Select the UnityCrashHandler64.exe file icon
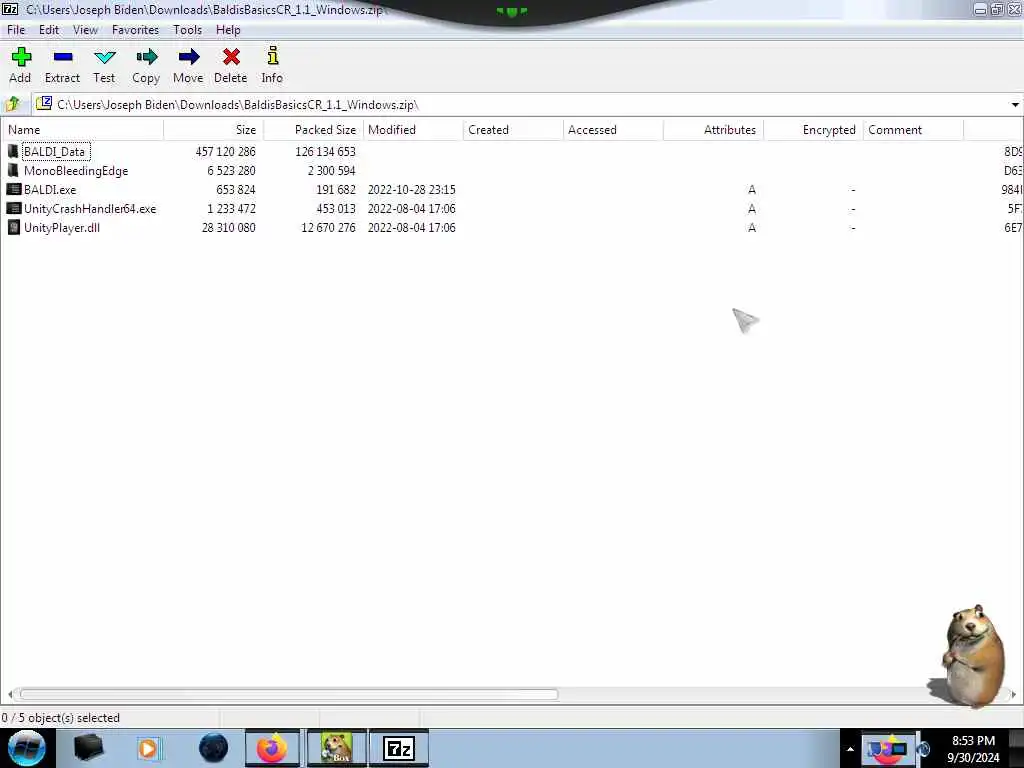The image size is (1024, 768). click(14, 208)
